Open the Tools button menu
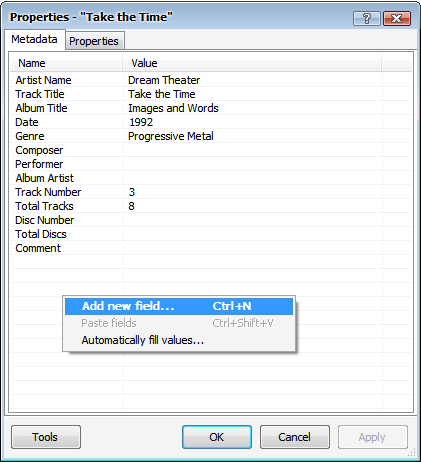 pyautogui.click(x=46, y=437)
